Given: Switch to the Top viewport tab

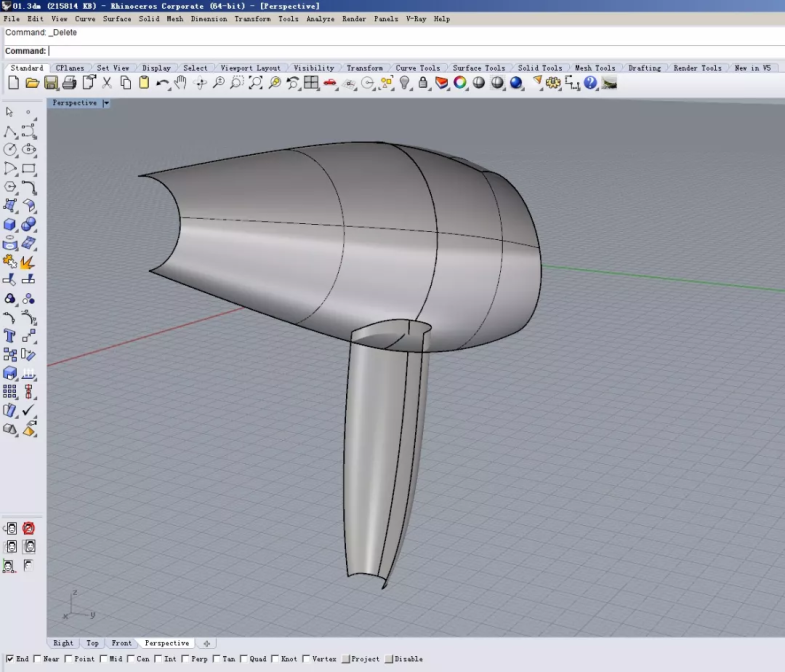Looking at the screenshot, I should [92, 643].
